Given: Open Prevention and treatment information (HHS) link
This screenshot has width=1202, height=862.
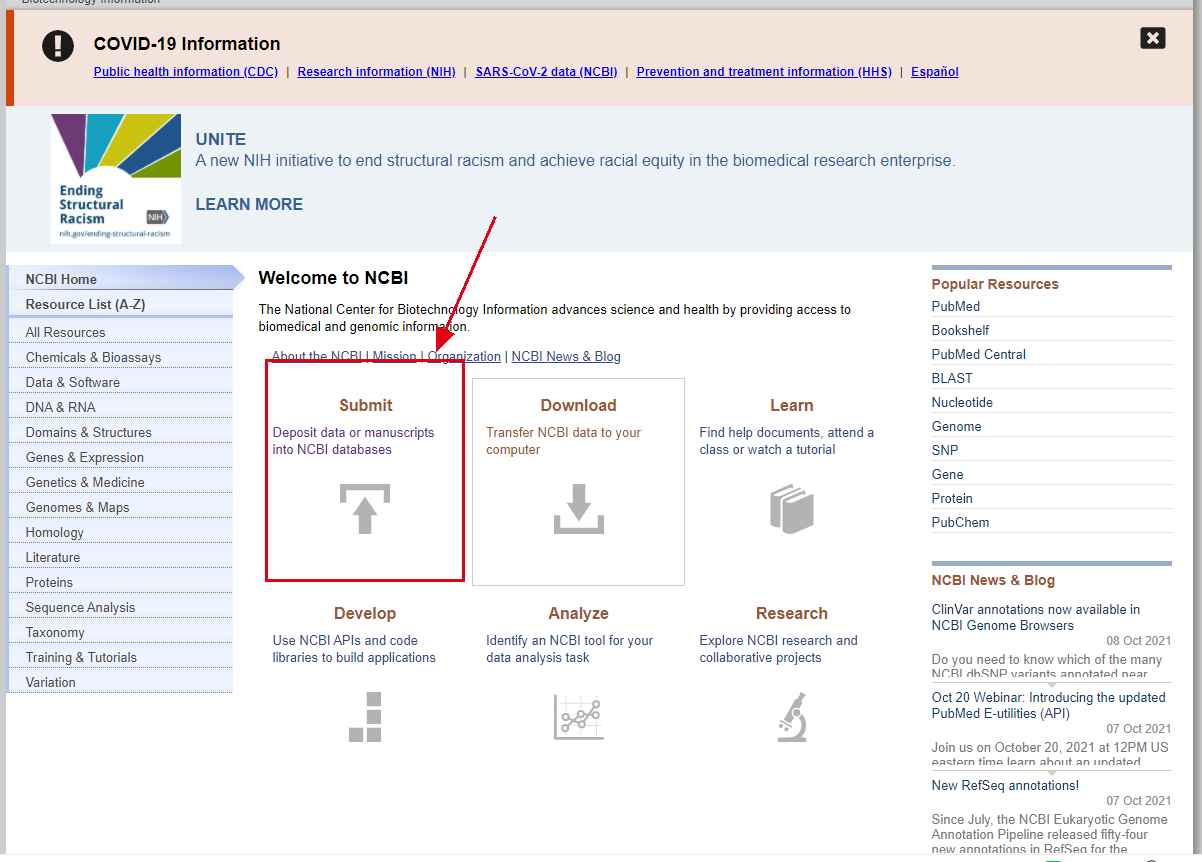Looking at the screenshot, I should [764, 72].
